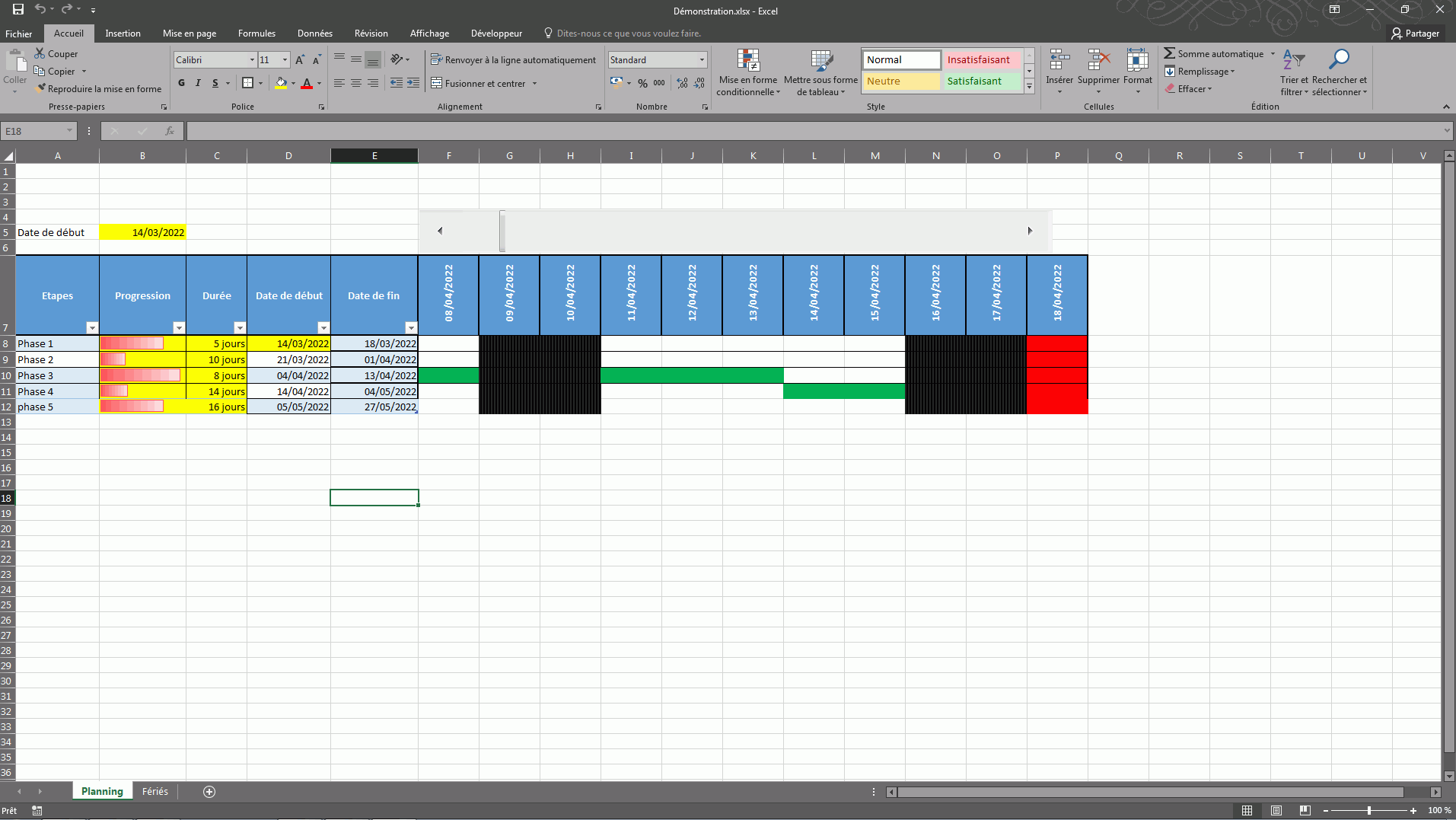Click the Copier command

tap(55, 72)
